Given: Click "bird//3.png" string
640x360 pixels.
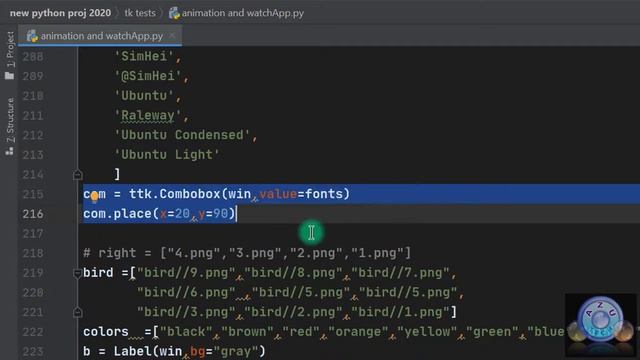Looking at the screenshot, I should click(x=186, y=312).
